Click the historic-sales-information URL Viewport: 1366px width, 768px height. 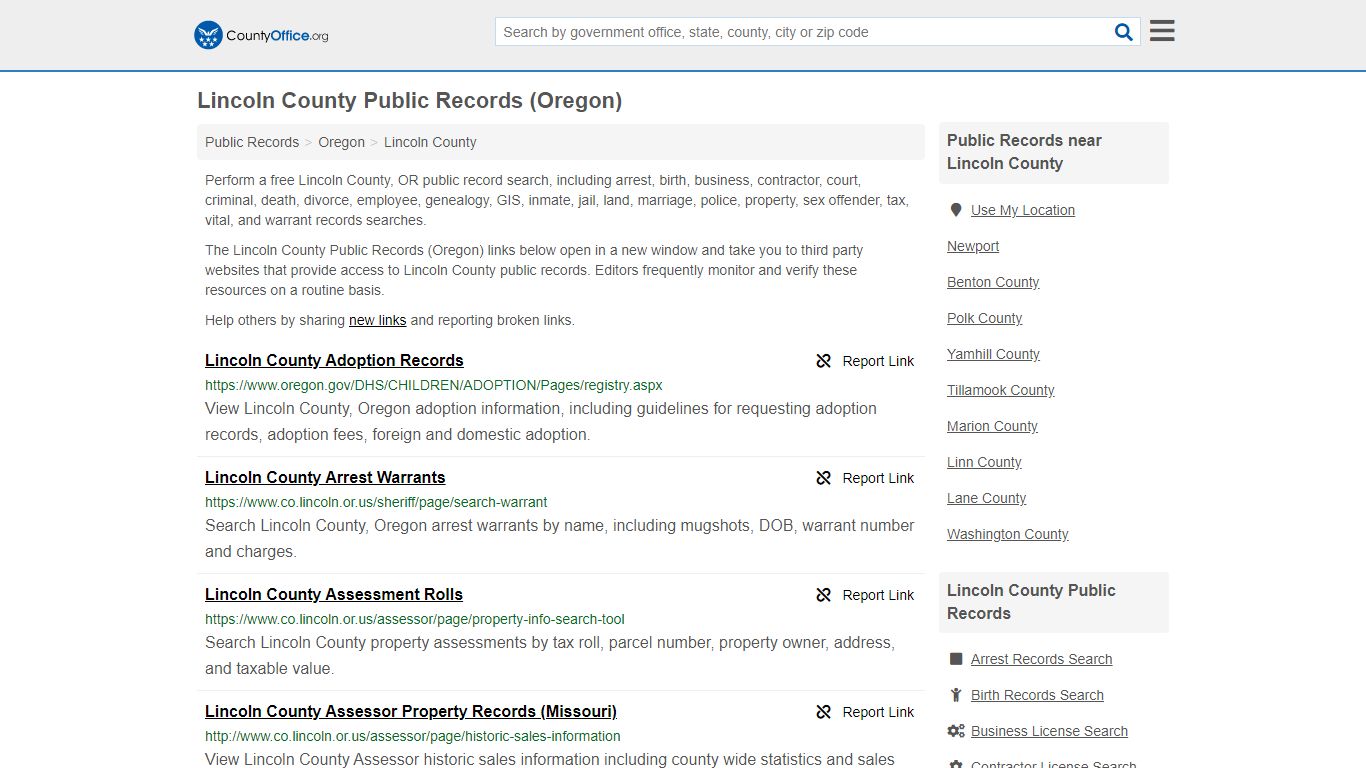(x=413, y=736)
